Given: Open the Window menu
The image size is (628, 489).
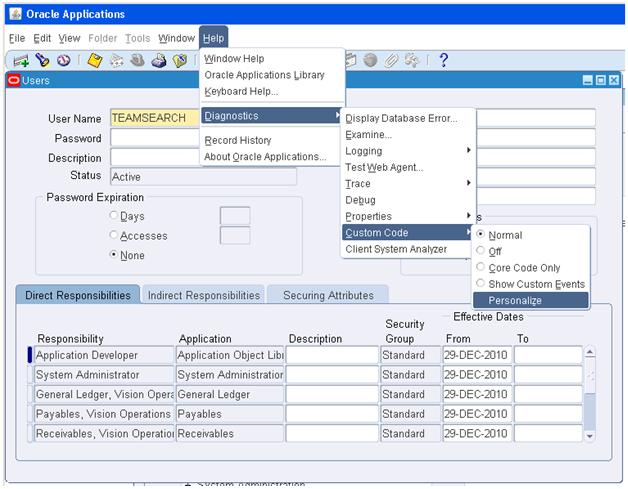Looking at the screenshot, I should tap(176, 38).
